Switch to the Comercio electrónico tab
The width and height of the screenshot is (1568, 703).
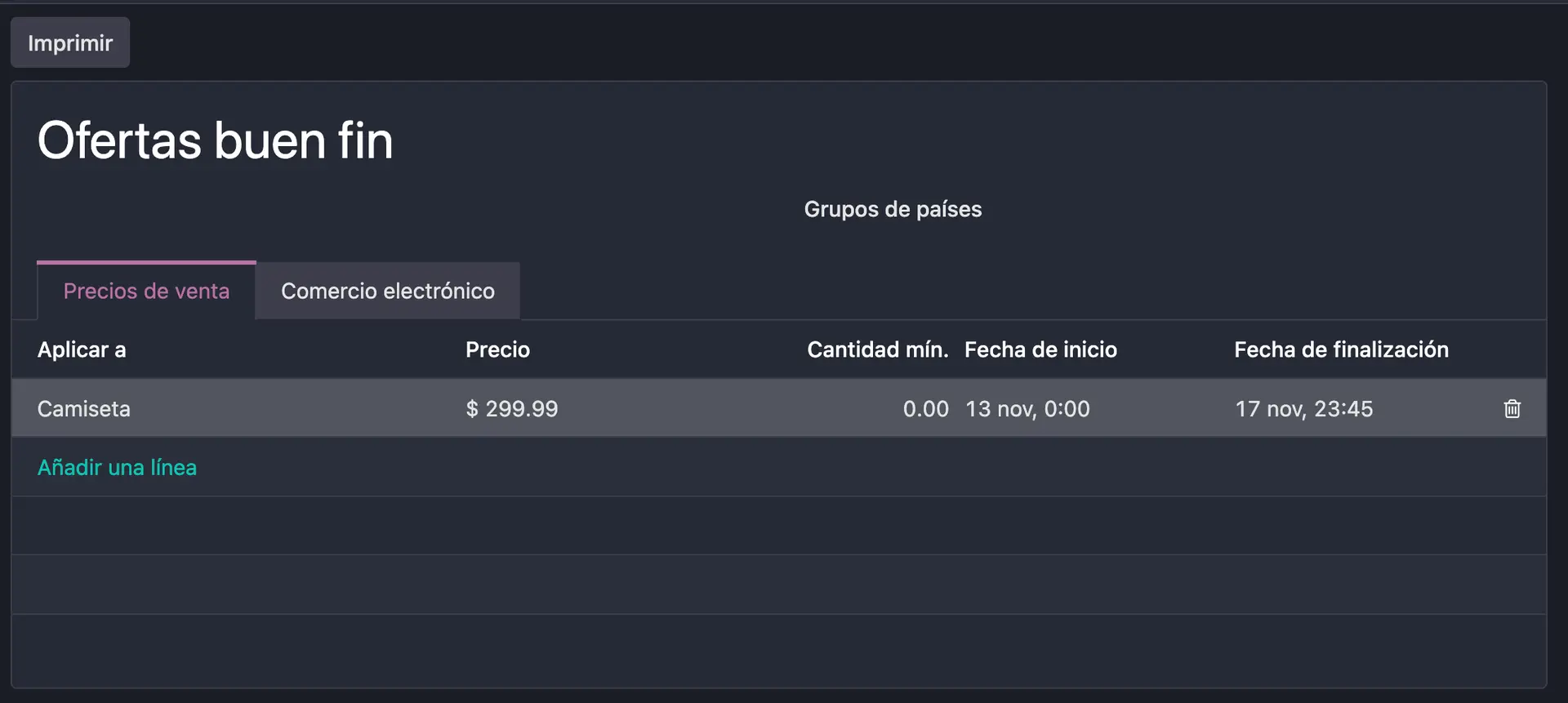(x=387, y=291)
